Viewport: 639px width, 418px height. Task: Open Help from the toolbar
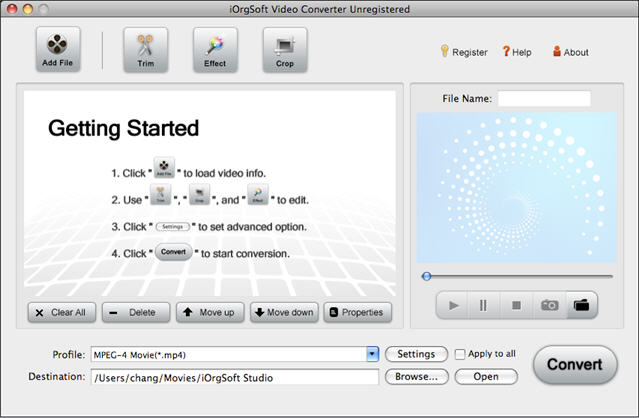point(517,52)
